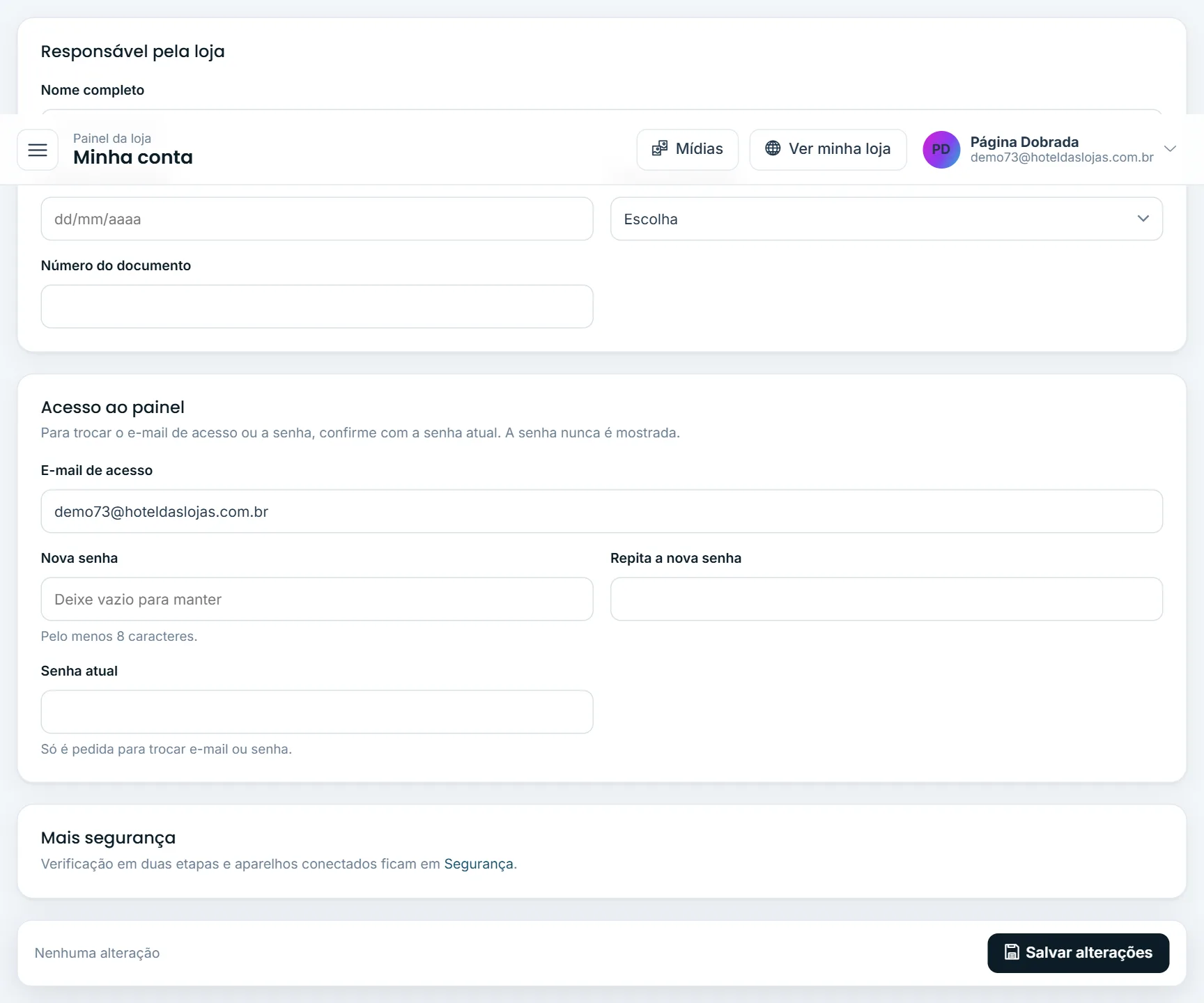Viewport: 1204px width, 1003px height.
Task: Expand the Página Dobrada account menu chevron
Action: (x=1171, y=149)
